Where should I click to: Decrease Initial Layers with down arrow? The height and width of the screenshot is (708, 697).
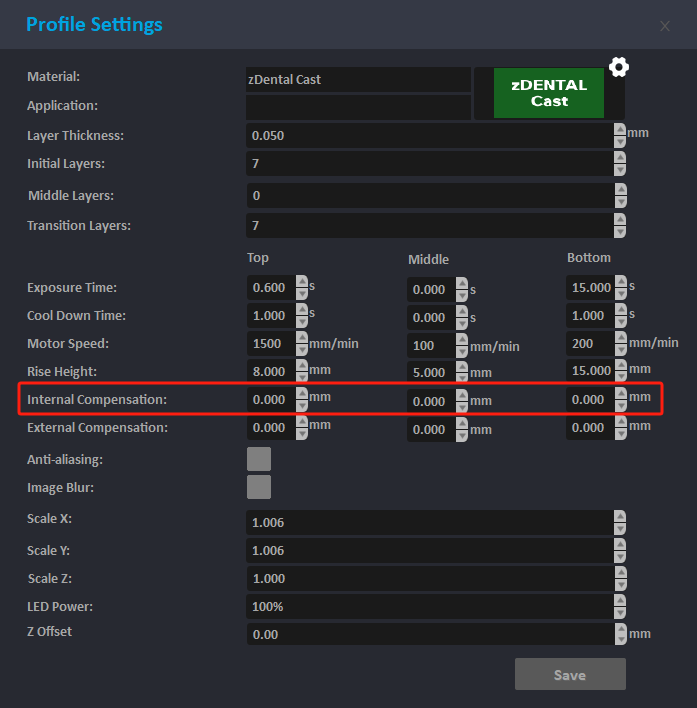(x=620, y=170)
